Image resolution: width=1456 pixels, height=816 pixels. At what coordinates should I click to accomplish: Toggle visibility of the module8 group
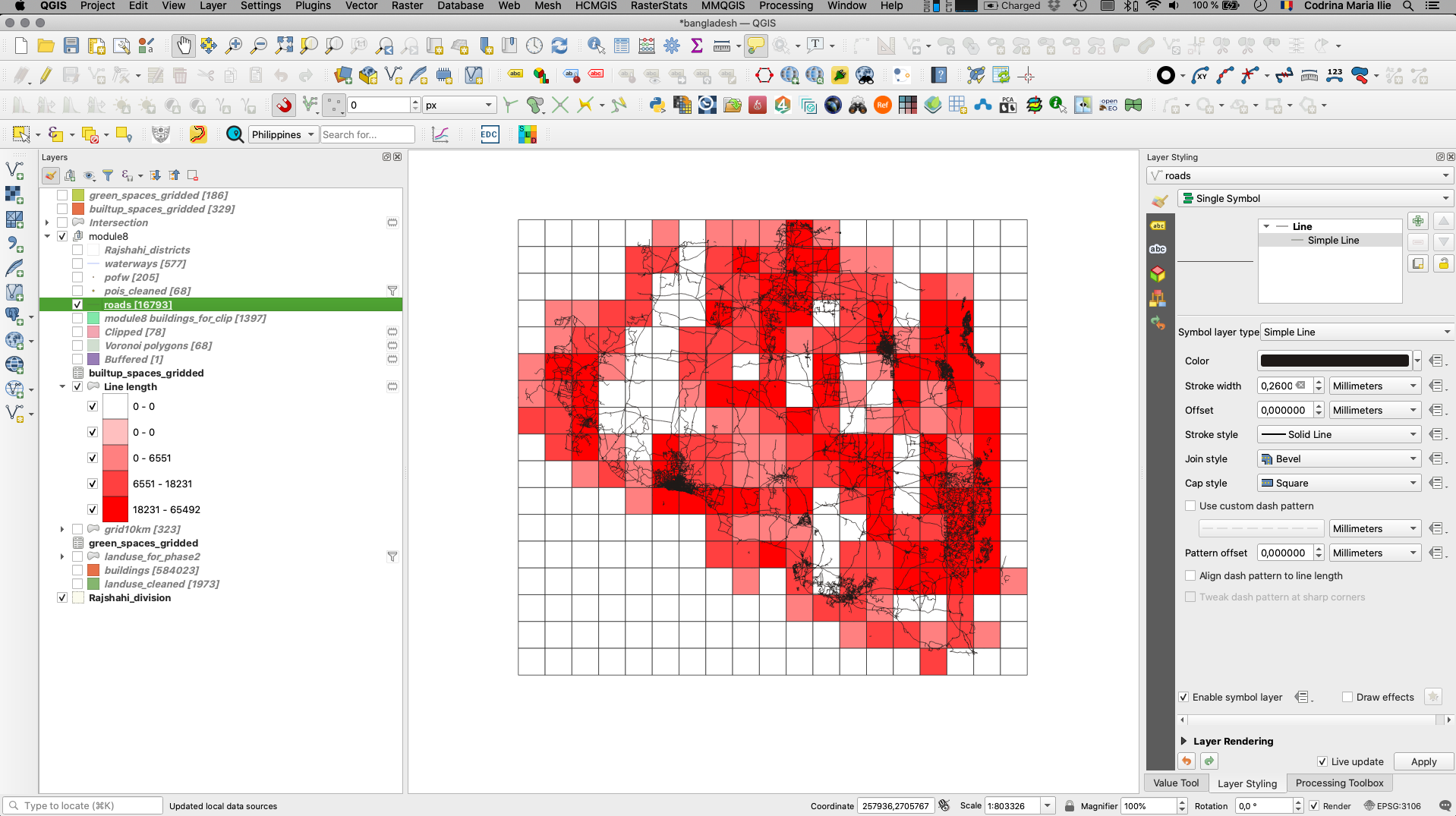[x=62, y=236]
